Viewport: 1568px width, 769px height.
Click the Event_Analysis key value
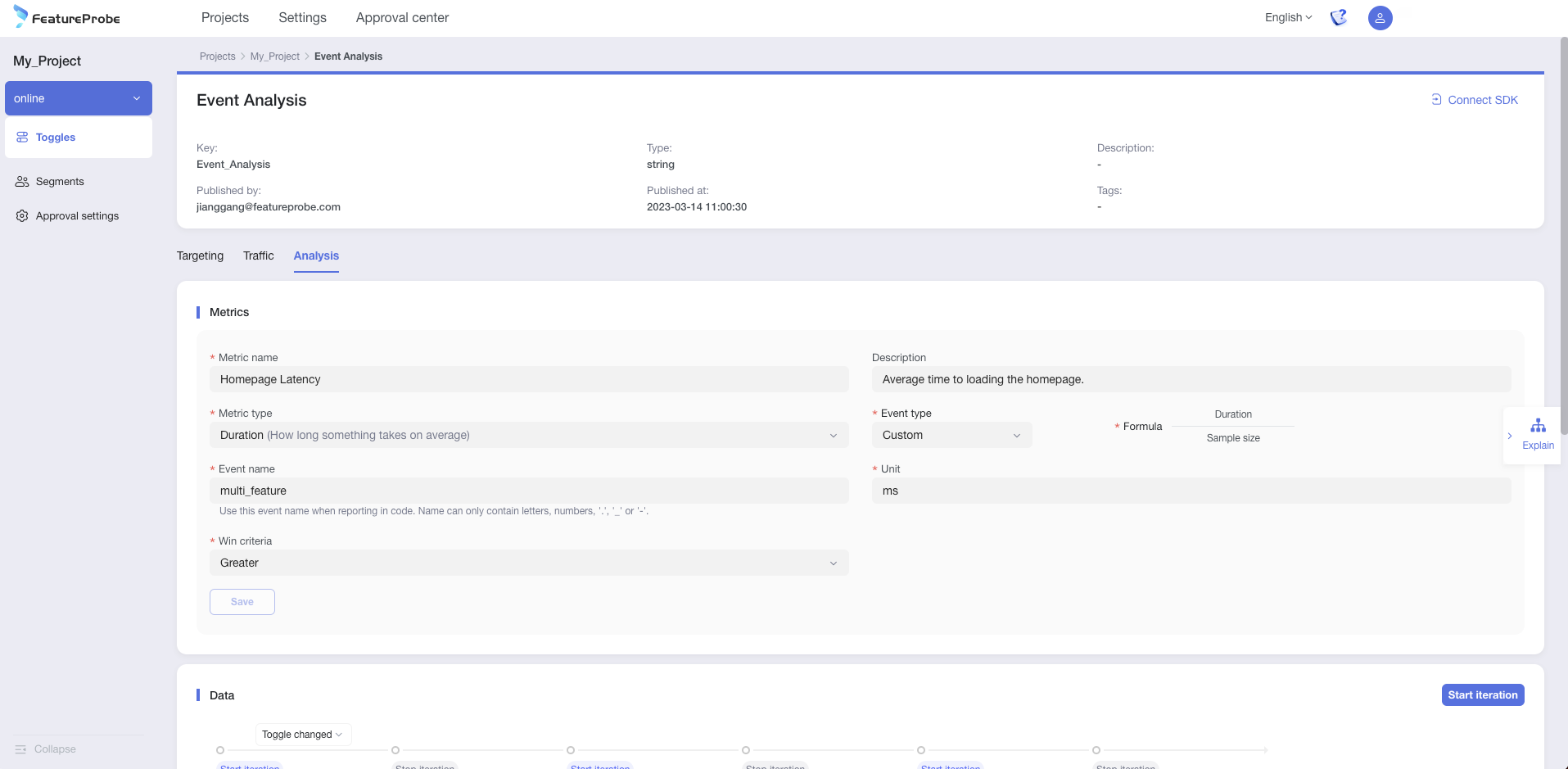click(x=233, y=164)
